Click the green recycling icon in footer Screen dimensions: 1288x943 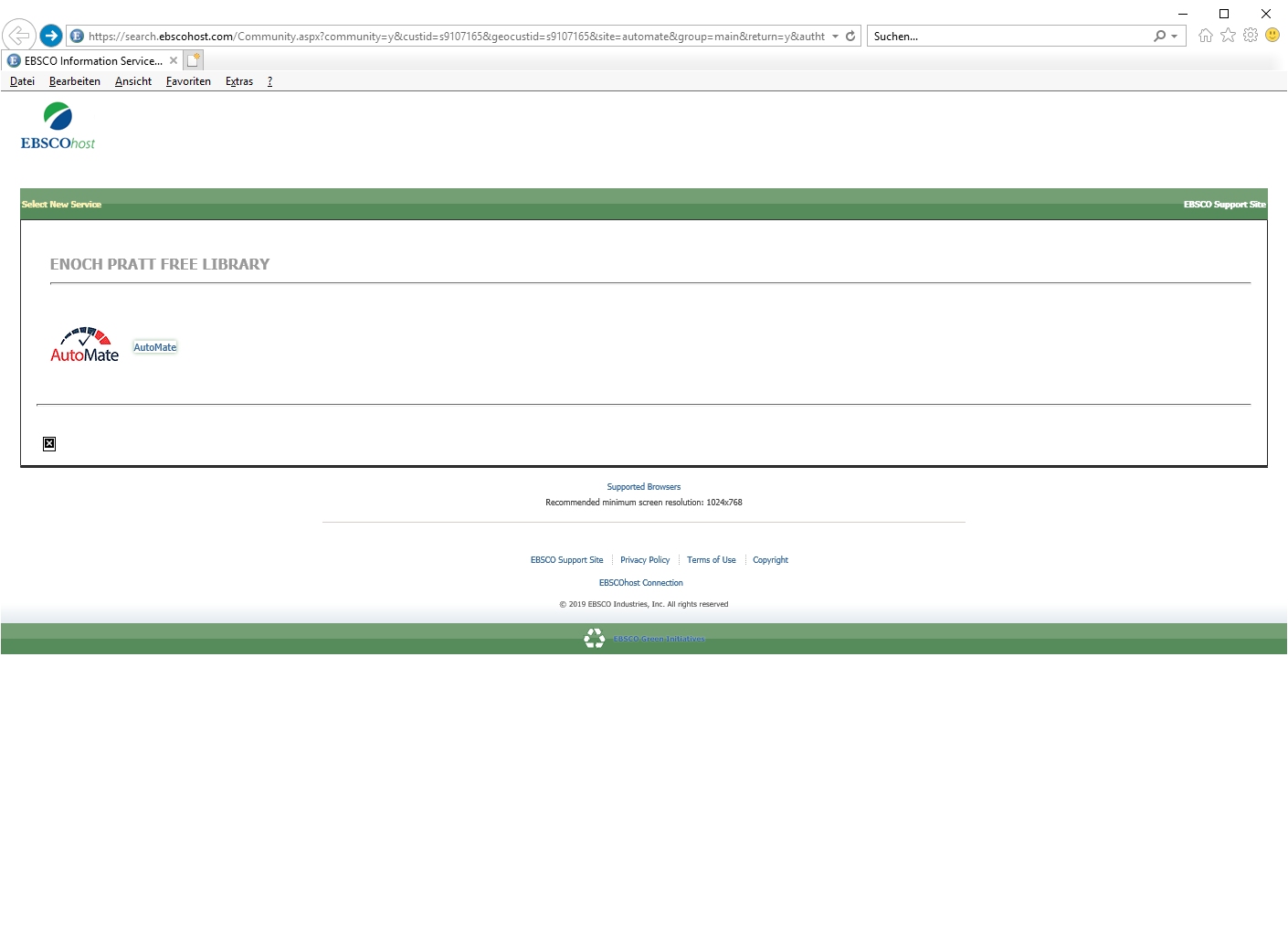point(595,639)
